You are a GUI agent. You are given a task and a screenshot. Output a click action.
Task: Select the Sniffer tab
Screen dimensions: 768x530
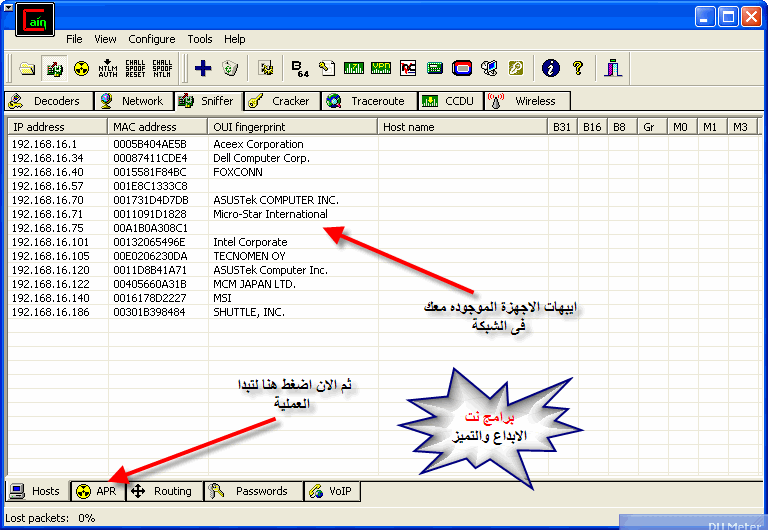click(x=209, y=100)
